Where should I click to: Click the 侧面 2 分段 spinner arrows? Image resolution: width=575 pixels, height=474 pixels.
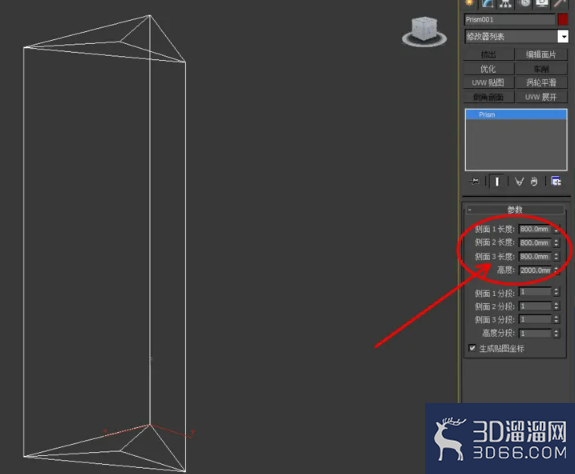click(556, 306)
